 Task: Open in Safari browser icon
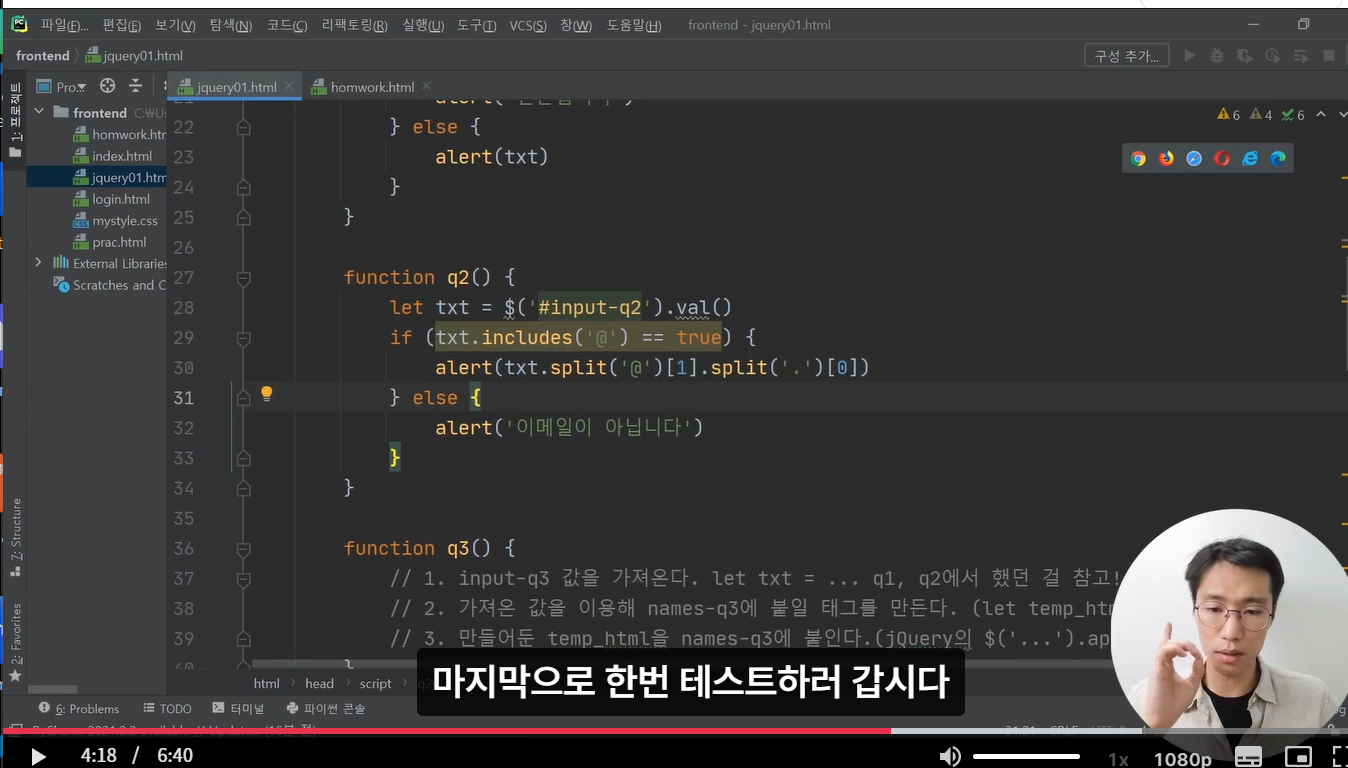pos(1194,158)
